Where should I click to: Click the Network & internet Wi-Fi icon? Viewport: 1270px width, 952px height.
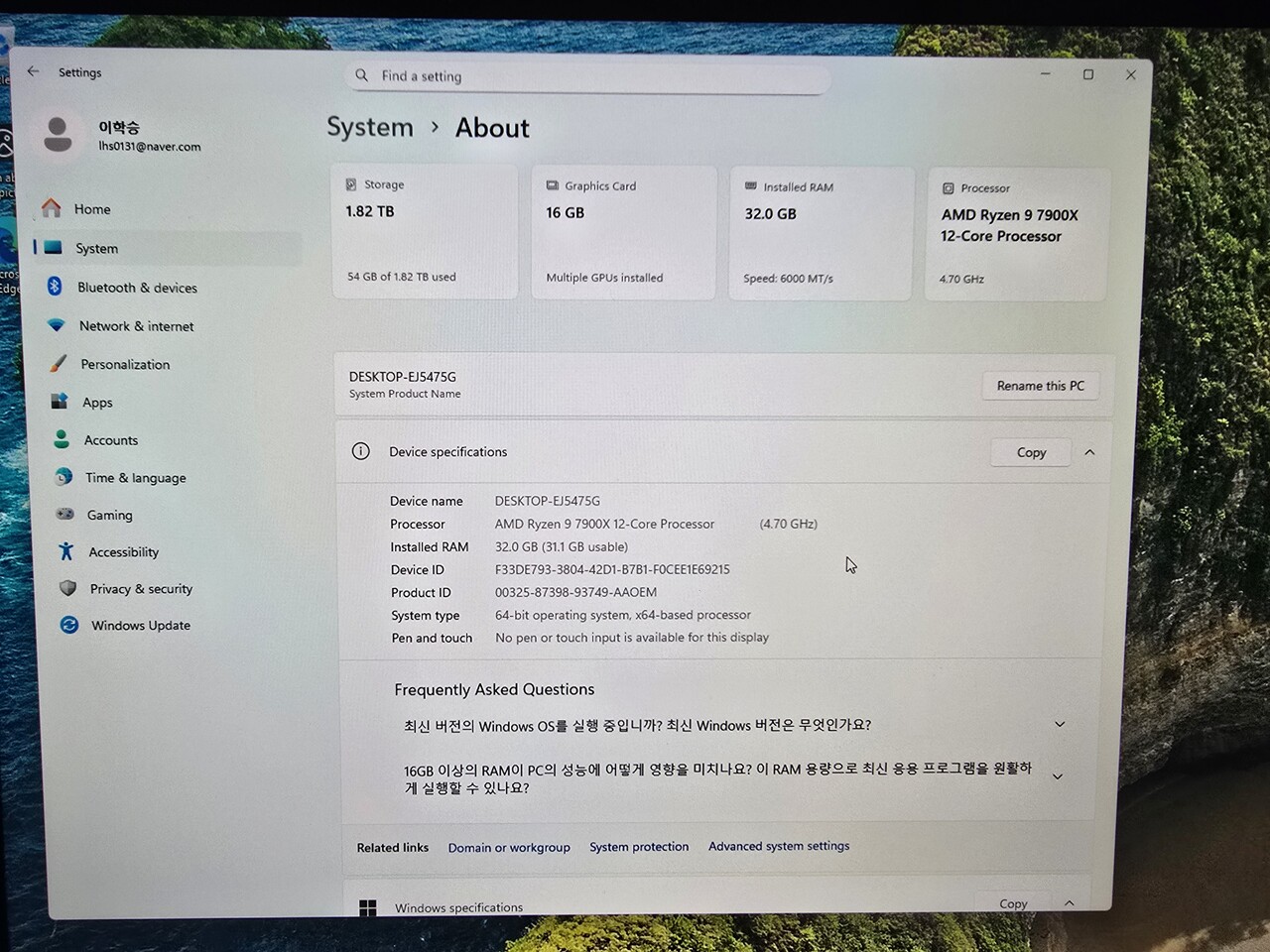[x=57, y=325]
